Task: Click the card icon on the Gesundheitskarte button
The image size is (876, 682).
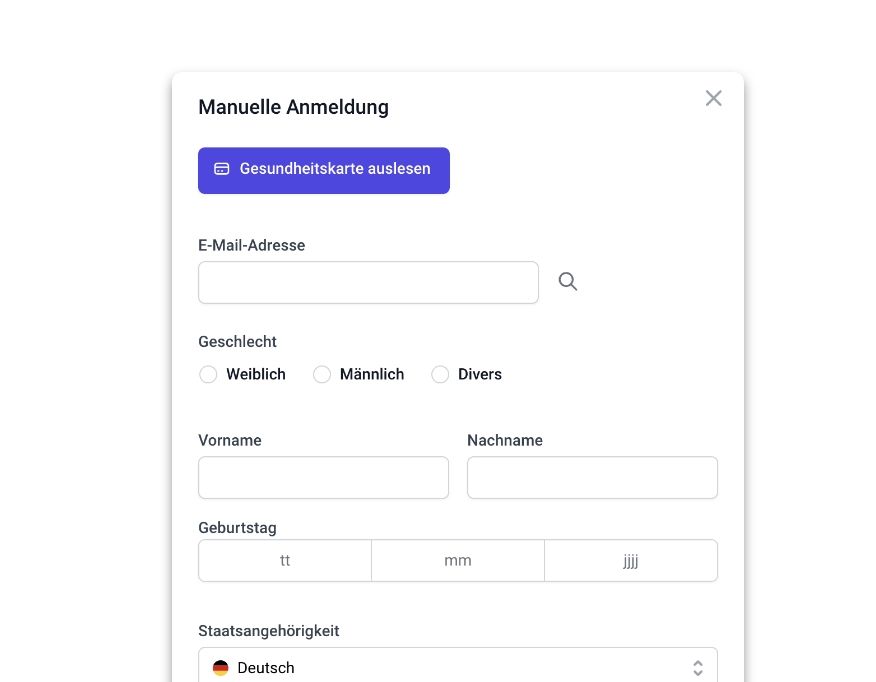Action: (222, 169)
